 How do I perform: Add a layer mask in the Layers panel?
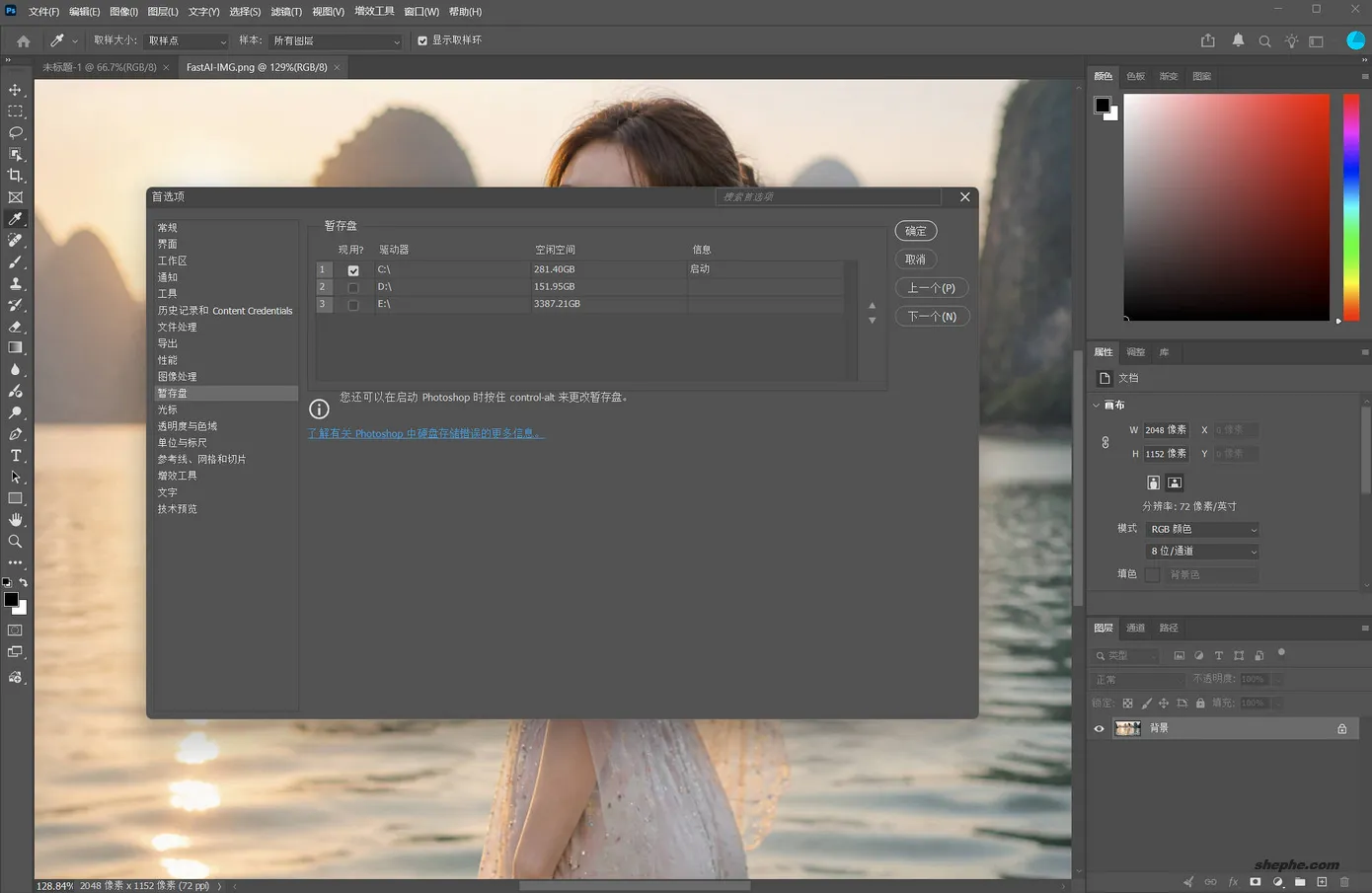pos(1255,882)
